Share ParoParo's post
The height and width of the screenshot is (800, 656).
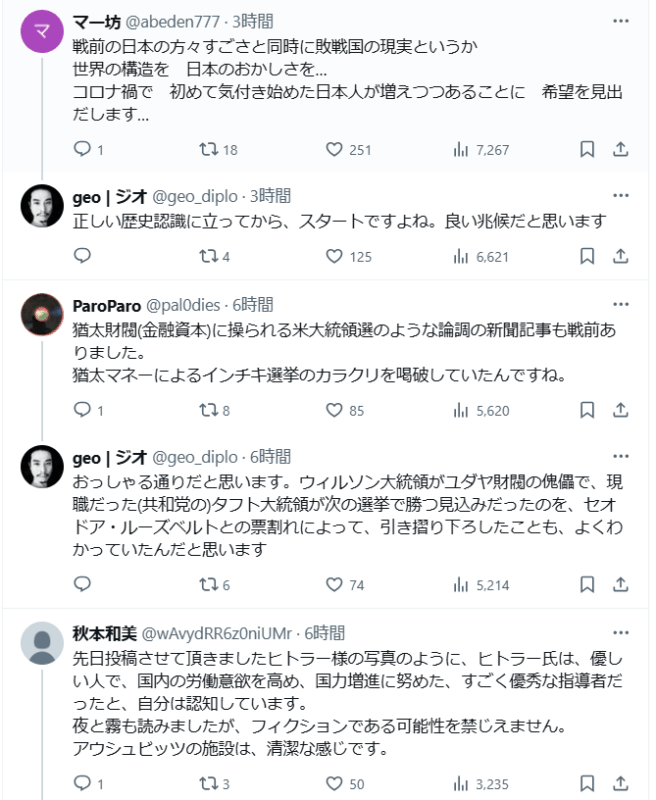point(620,409)
